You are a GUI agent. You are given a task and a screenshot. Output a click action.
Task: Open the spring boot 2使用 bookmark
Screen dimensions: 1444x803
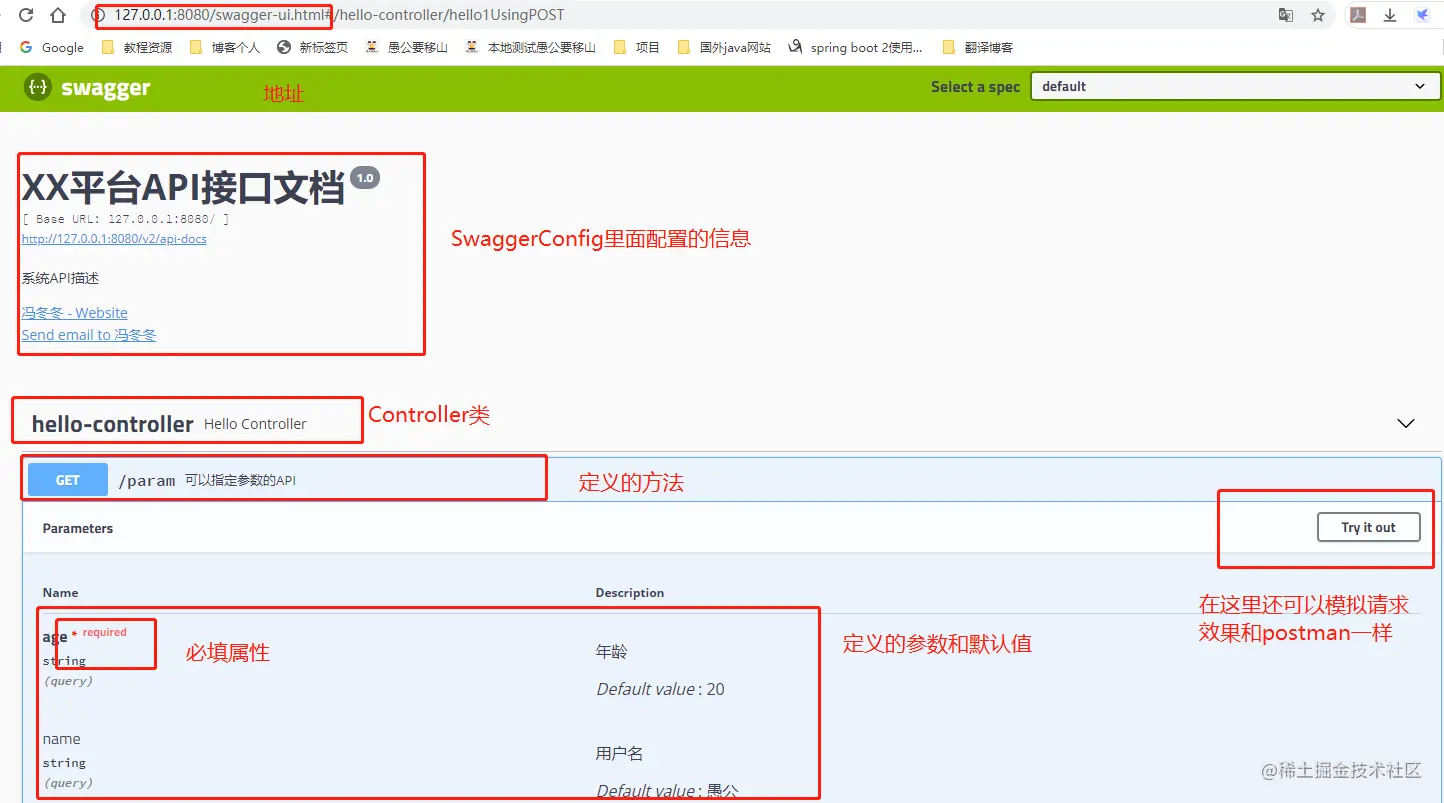(855, 47)
